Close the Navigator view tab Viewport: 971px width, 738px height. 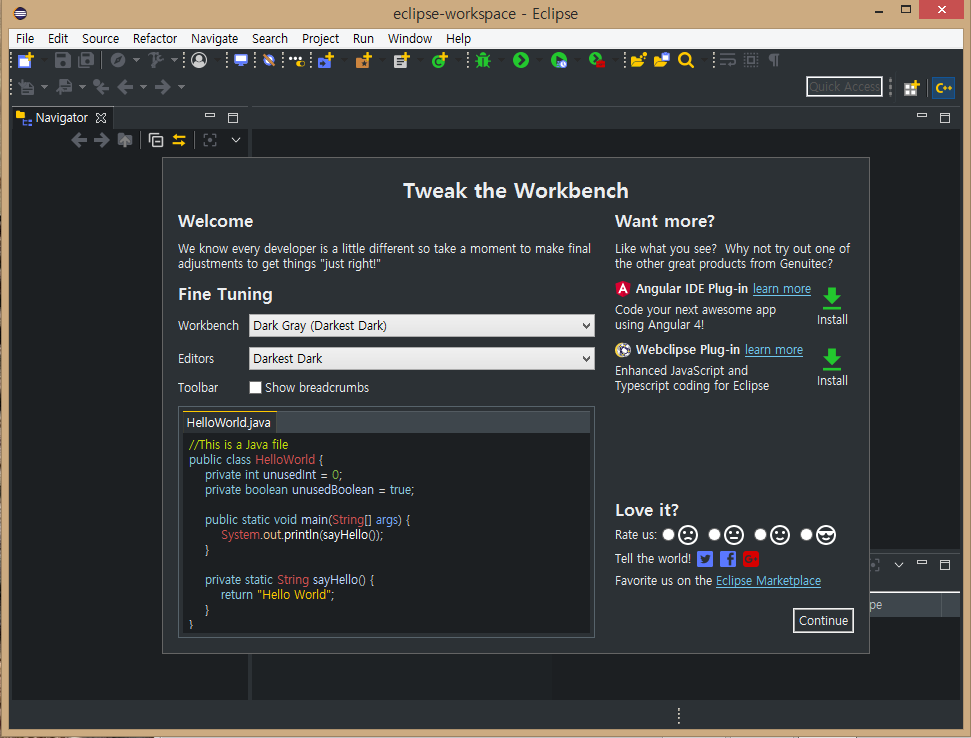click(x=101, y=118)
